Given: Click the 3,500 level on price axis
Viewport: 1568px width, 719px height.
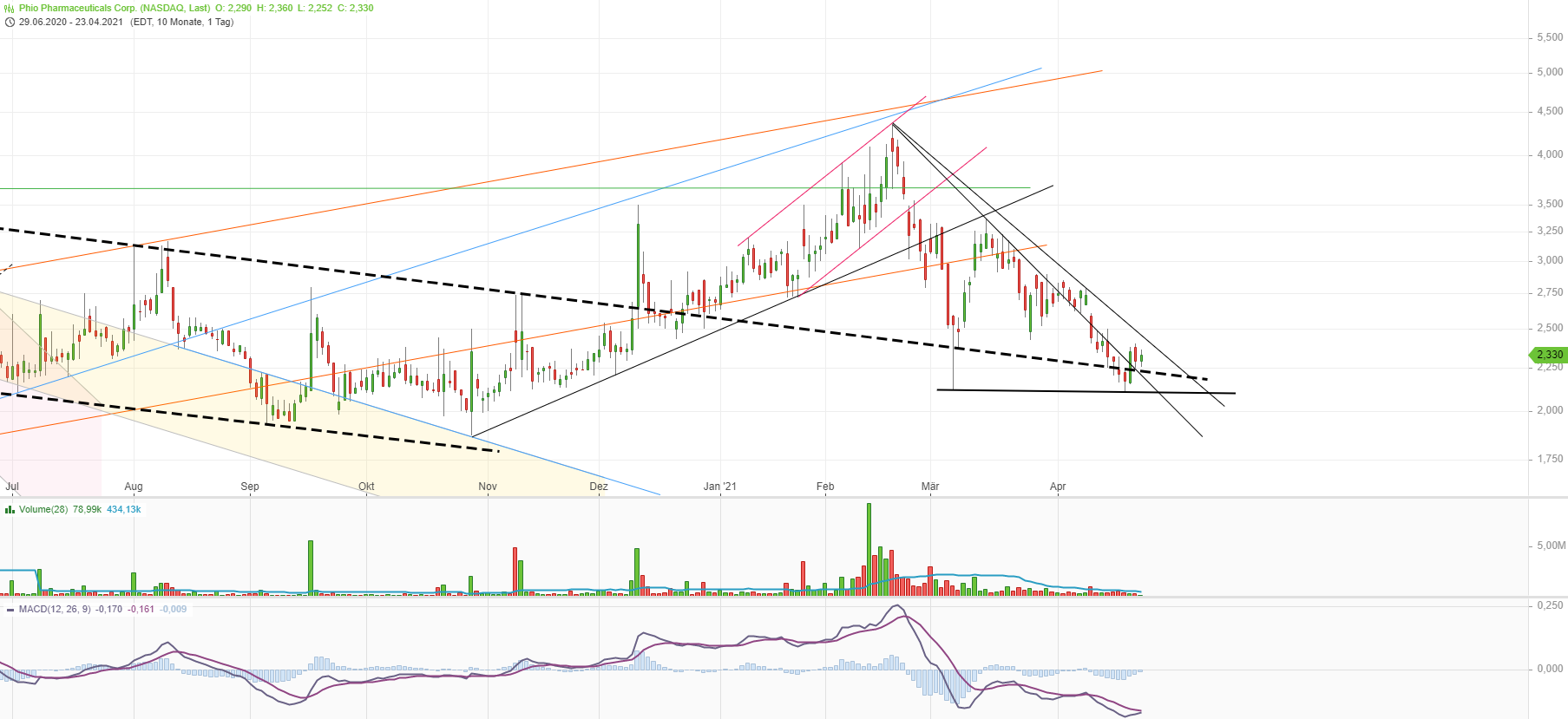Looking at the screenshot, I should click(1550, 204).
